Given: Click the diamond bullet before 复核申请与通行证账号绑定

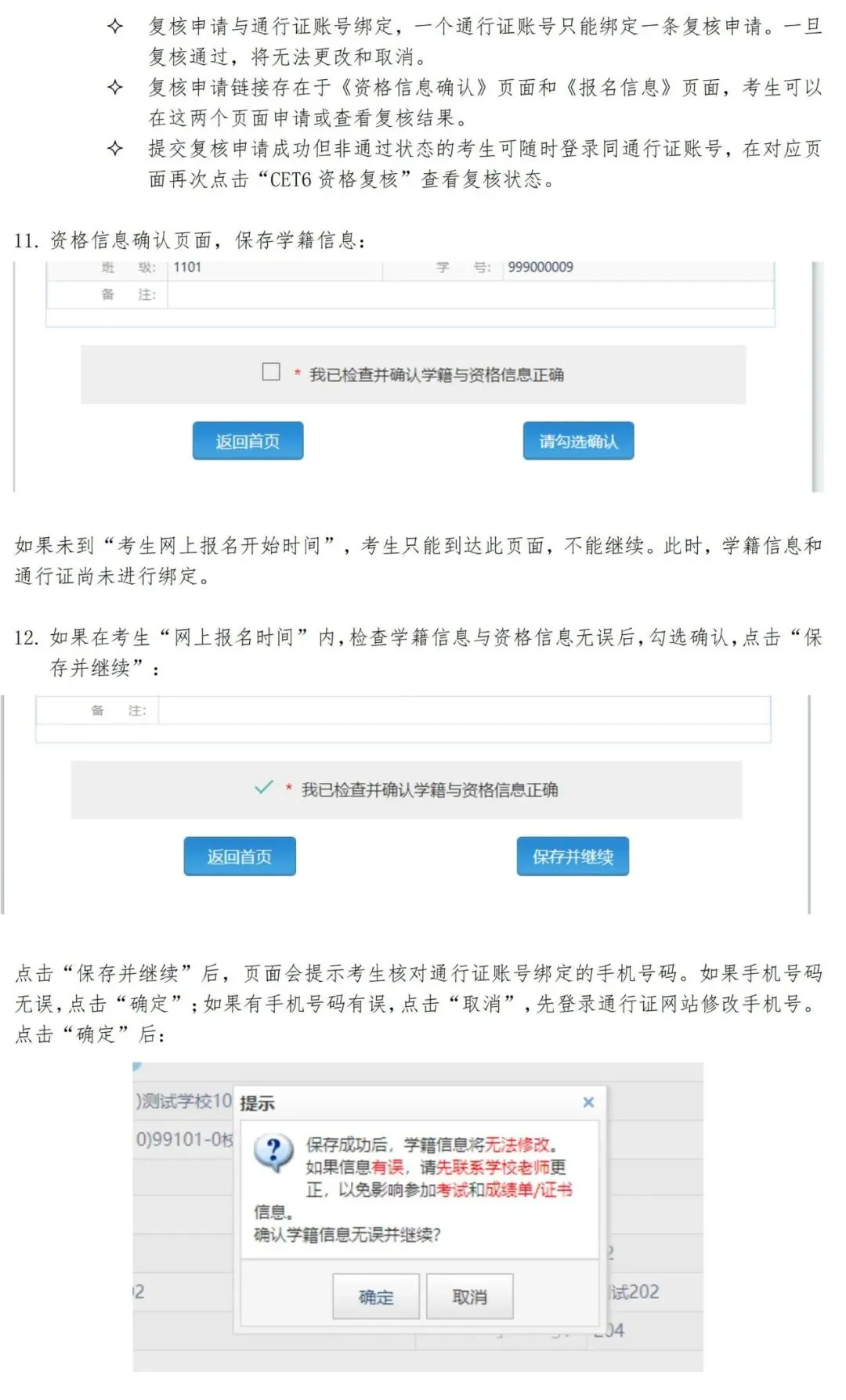Looking at the screenshot, I should (115, 27).
